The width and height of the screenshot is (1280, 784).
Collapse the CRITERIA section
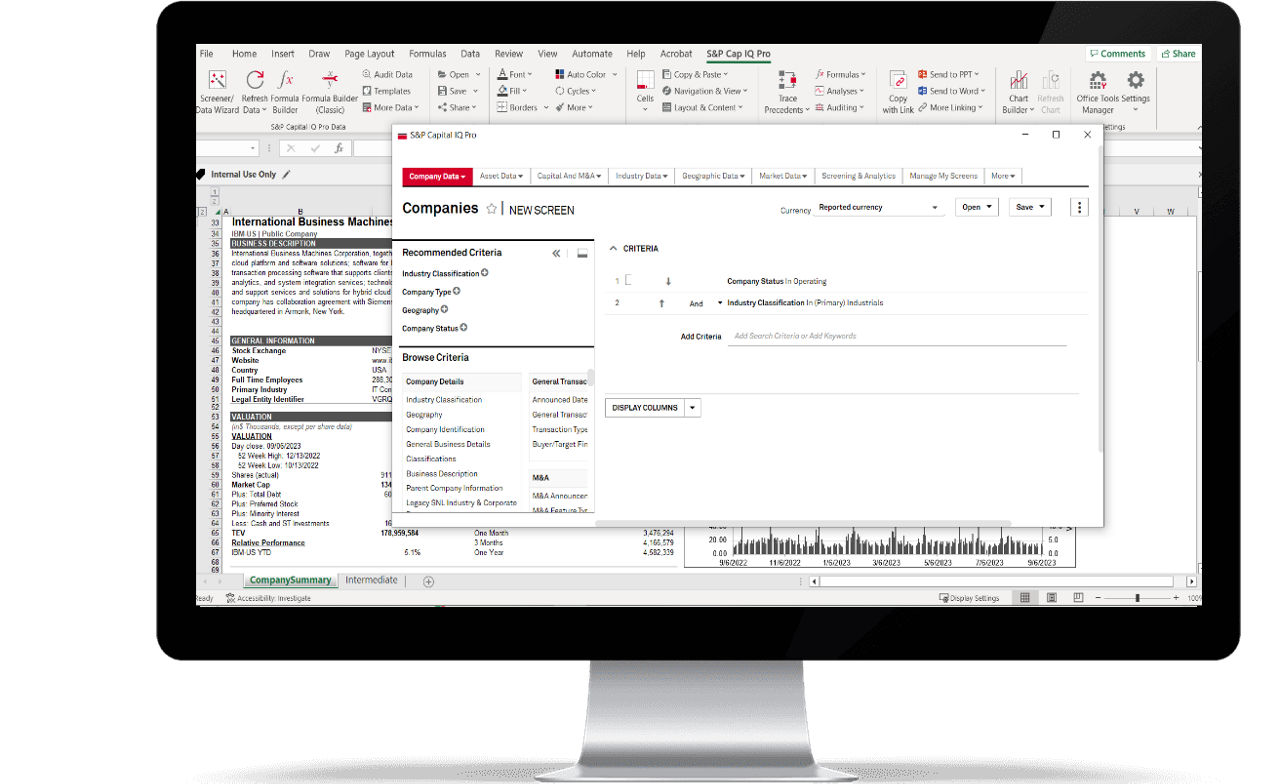[x=614, y=248]
